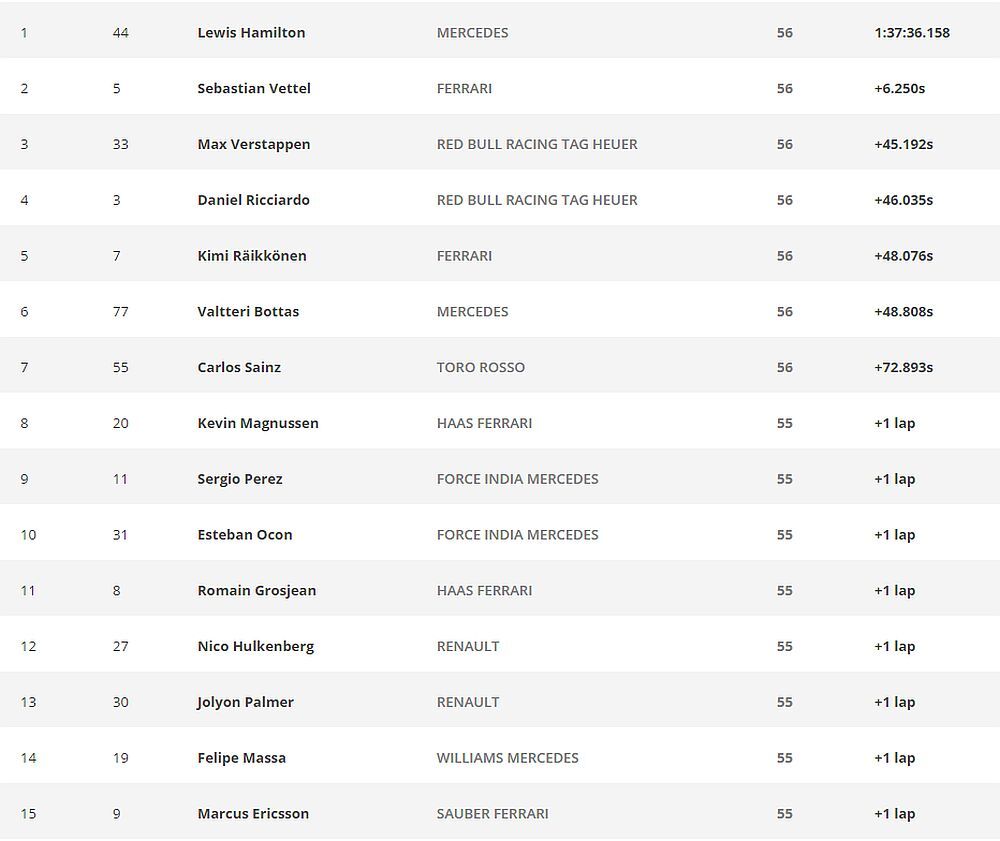Select the SAUBER FERRARI team cell
Image resolution: width=1000 pixels, height=841 pixels.
coord(492,814)
